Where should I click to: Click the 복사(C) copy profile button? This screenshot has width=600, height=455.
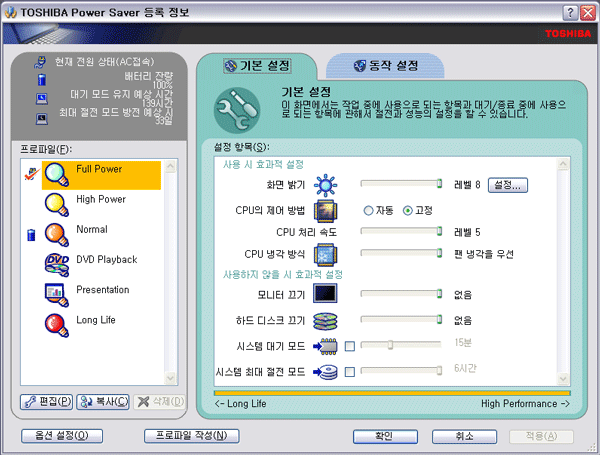[103, 402]
